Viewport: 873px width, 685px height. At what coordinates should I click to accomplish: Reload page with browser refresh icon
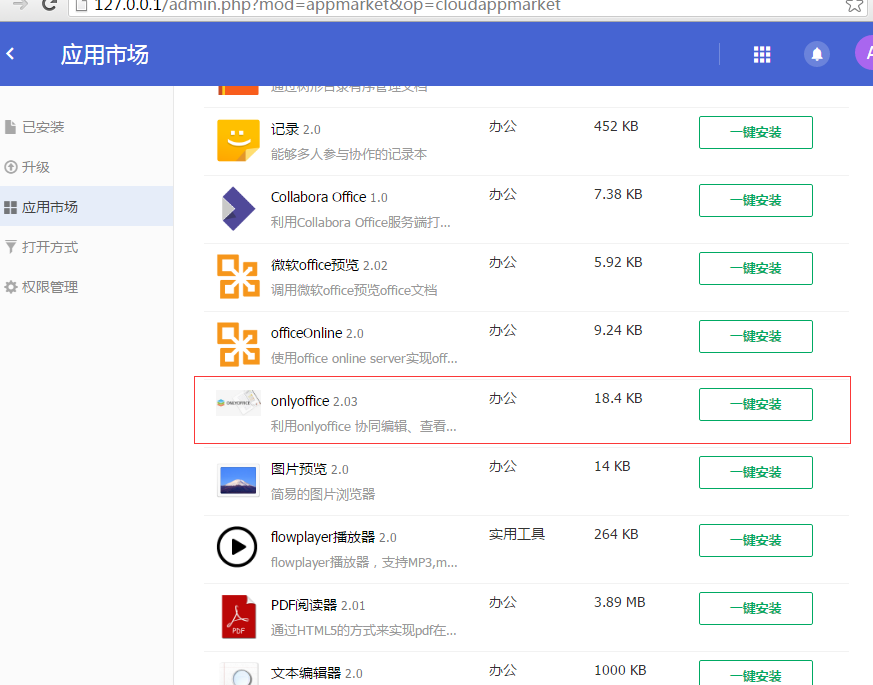50,6
